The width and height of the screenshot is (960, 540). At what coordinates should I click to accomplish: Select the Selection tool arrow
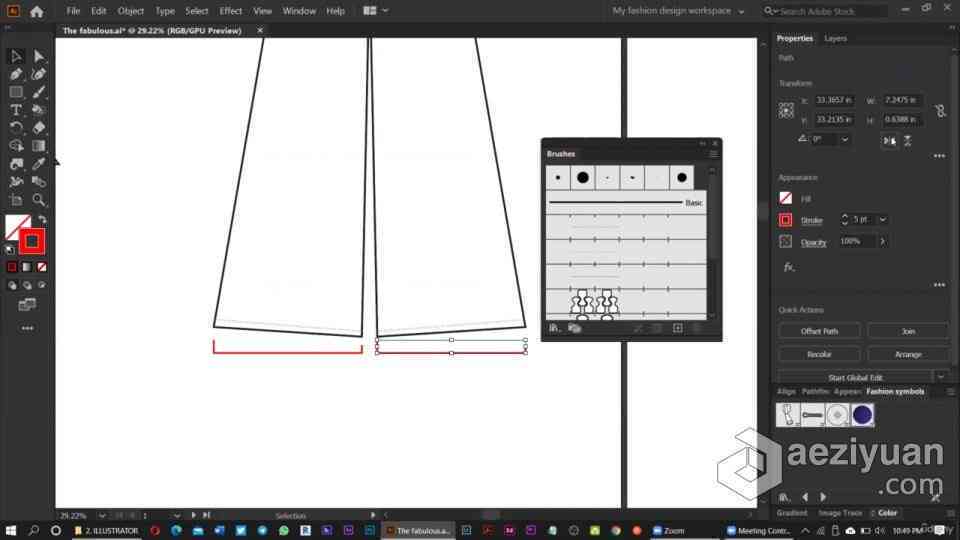click(16, 56)
